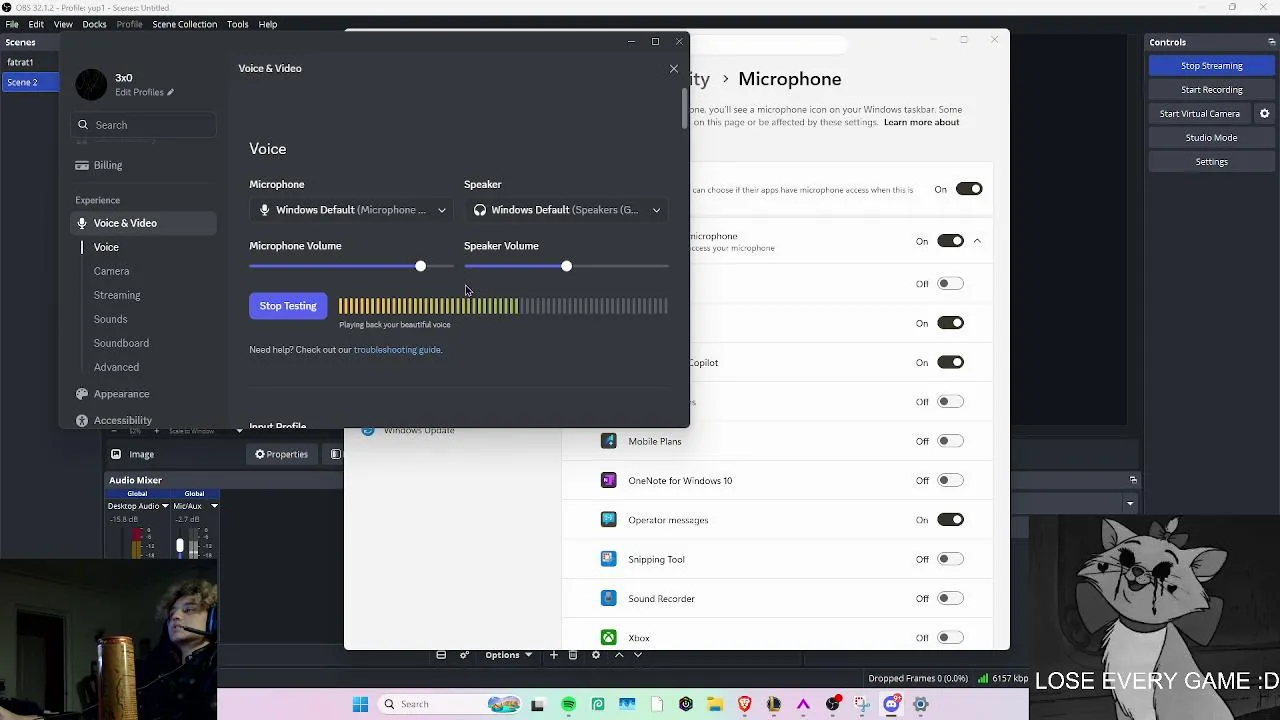
Task: Click Stop Testing mic button
Action: [x=288, y=306]
